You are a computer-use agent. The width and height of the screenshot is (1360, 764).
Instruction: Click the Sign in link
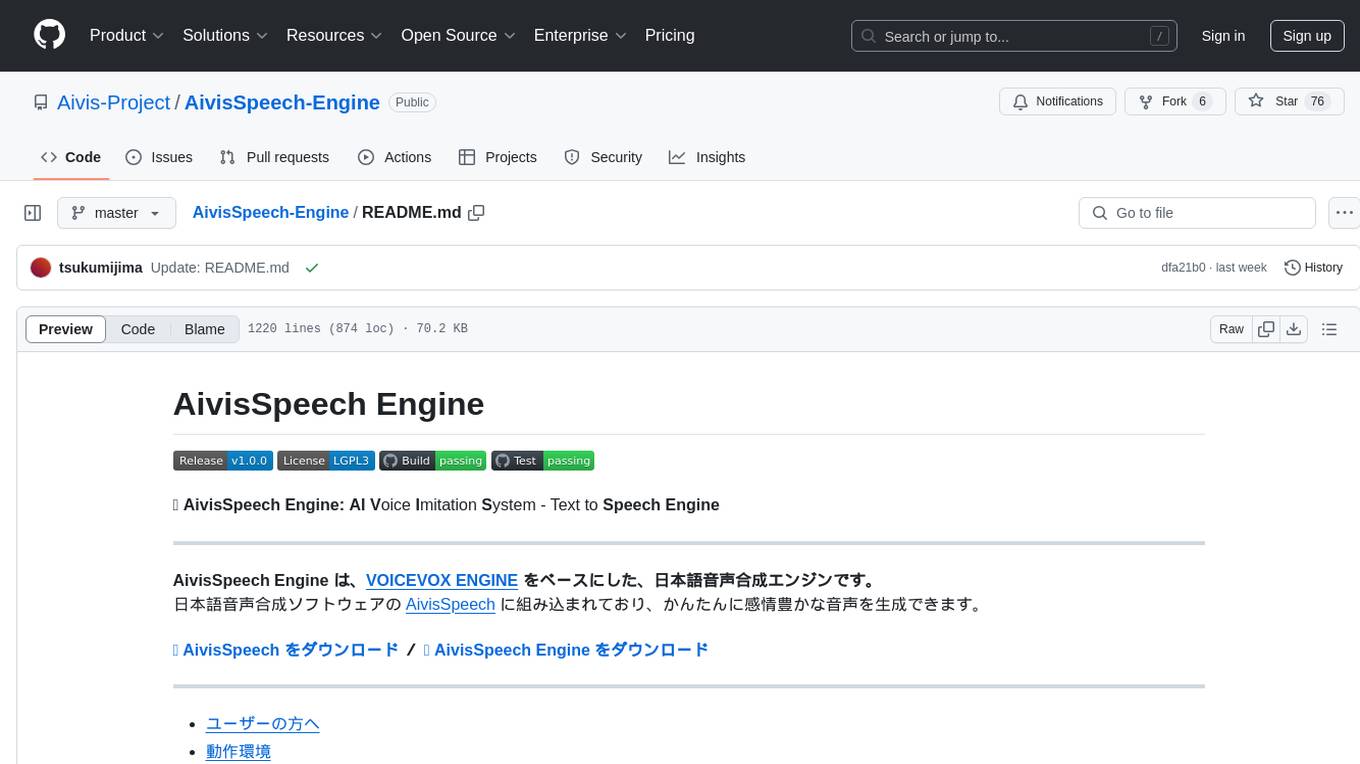1223,36
